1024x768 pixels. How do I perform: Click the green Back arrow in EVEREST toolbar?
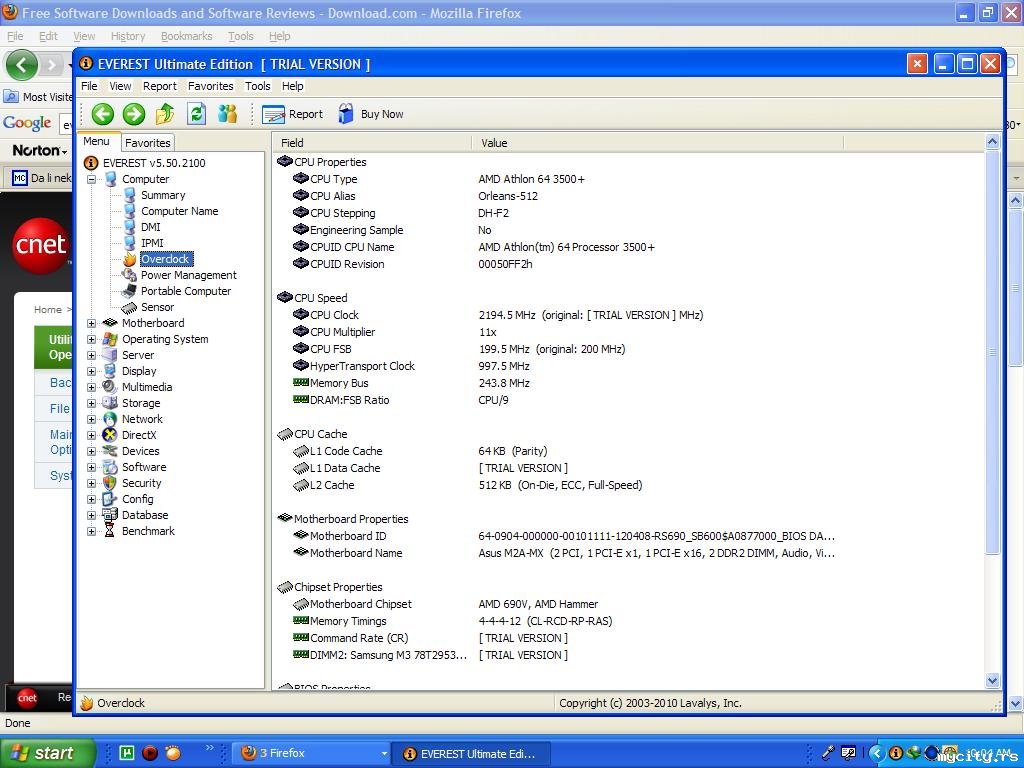(x=102, y=114)
